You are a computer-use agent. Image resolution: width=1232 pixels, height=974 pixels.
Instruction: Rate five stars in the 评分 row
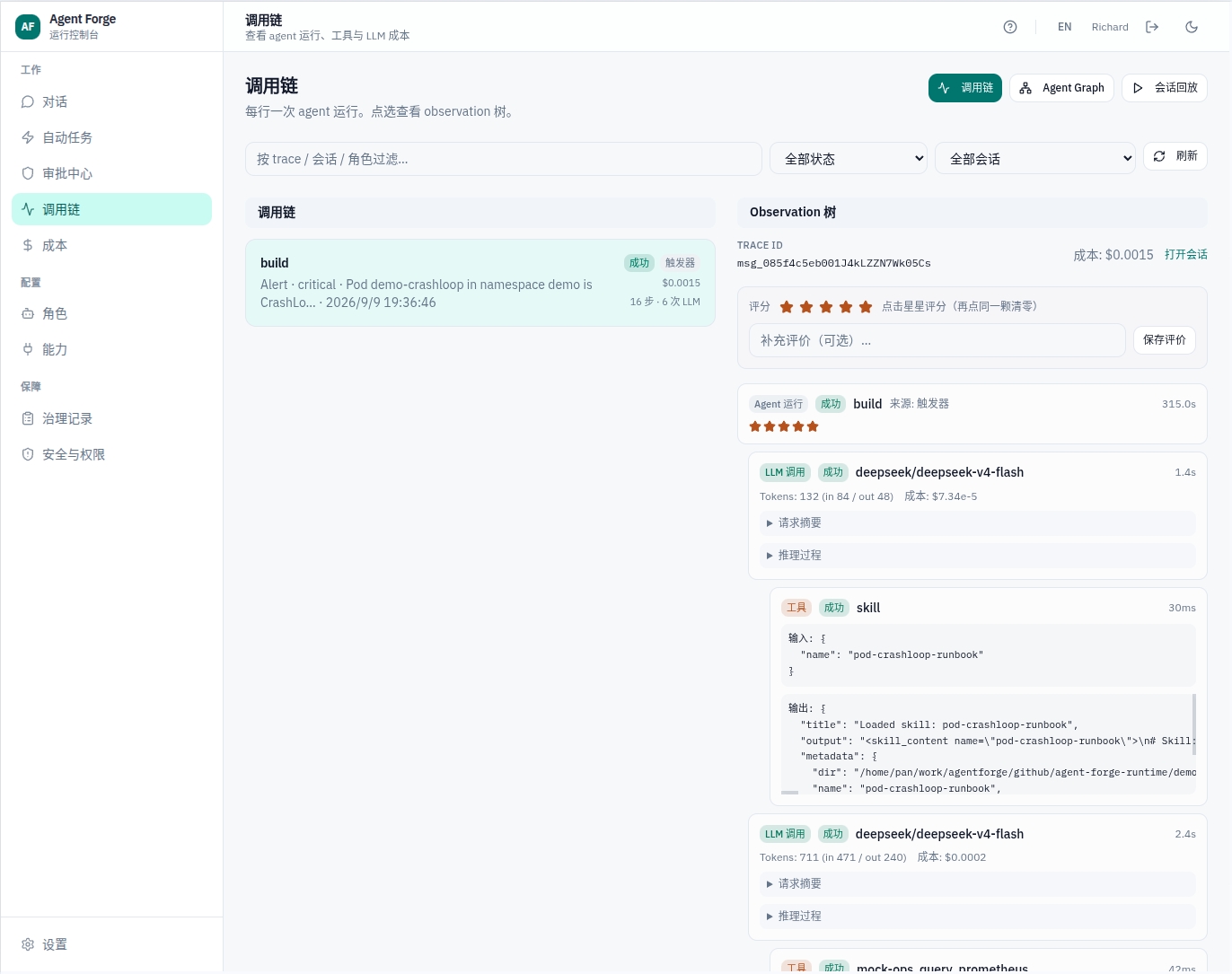(x=866, y=307)
